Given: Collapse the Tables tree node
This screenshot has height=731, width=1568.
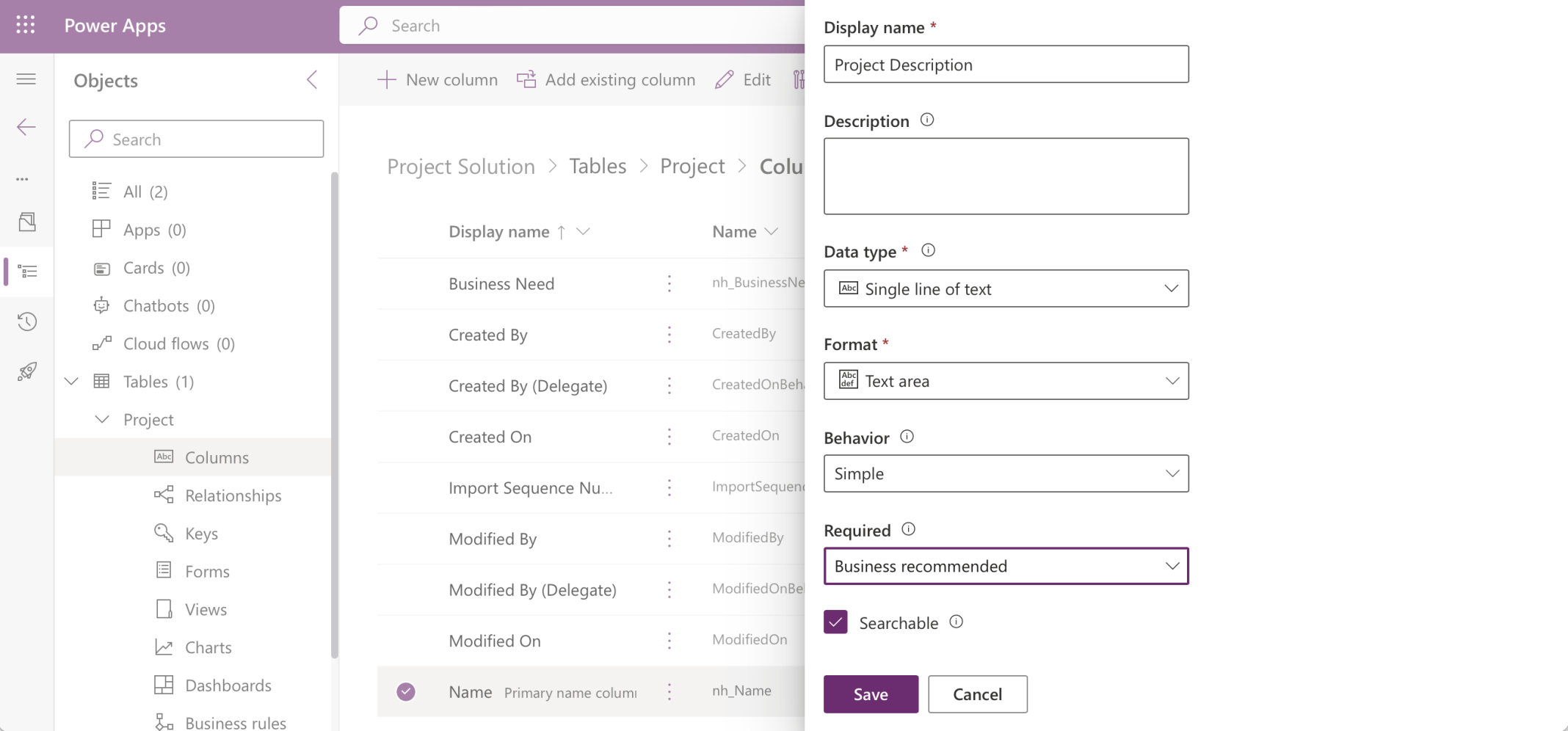Looking at the screenshot, I should [71, 382].
